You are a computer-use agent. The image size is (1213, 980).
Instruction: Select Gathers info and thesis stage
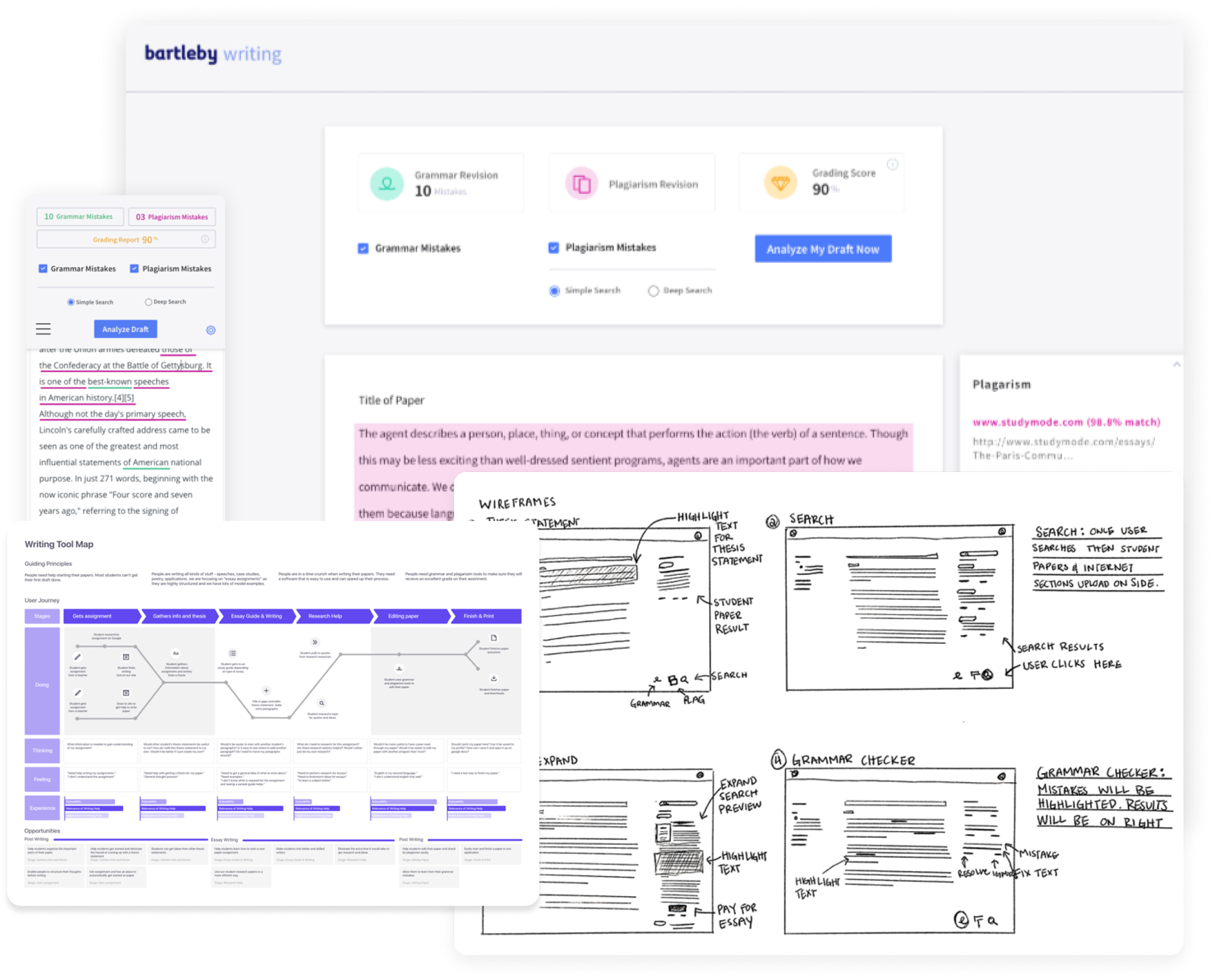(x=180, y=616)
